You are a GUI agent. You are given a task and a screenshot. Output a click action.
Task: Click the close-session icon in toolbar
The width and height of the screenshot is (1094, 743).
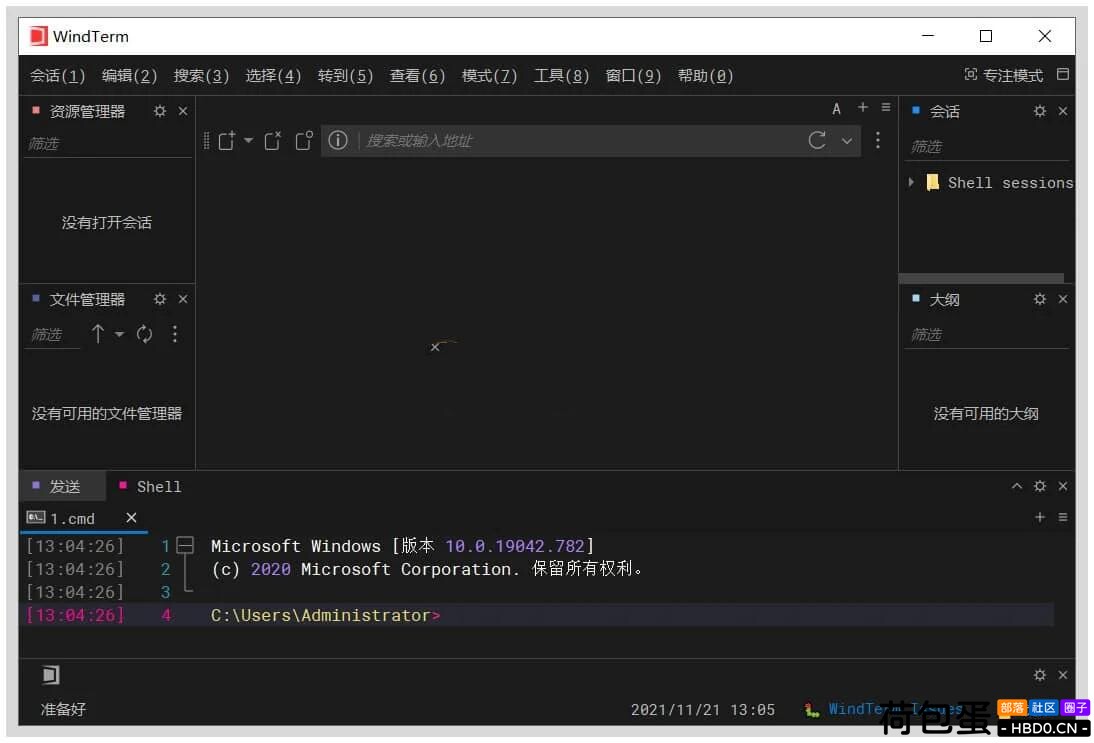[x=273, y=140]
